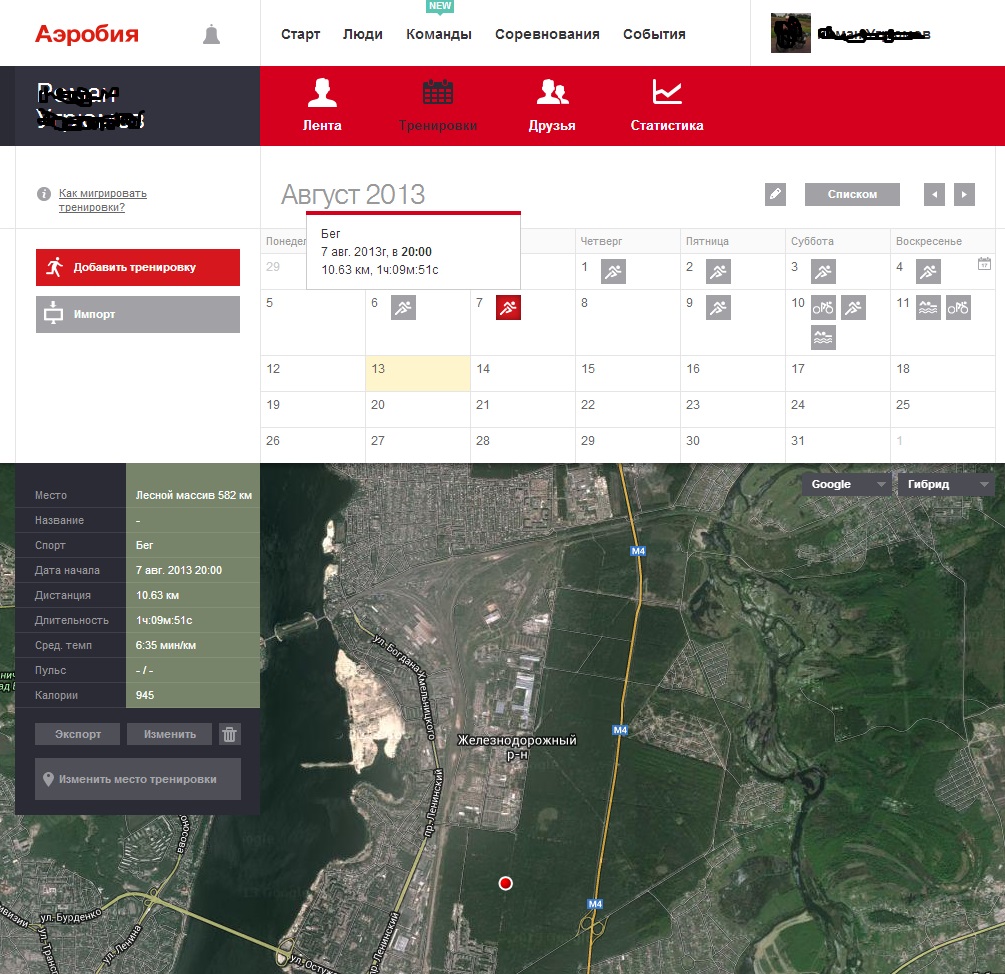Screen dimensions: 1005x974
Task: Open the Старт menu item
Action: coord(301,35)
